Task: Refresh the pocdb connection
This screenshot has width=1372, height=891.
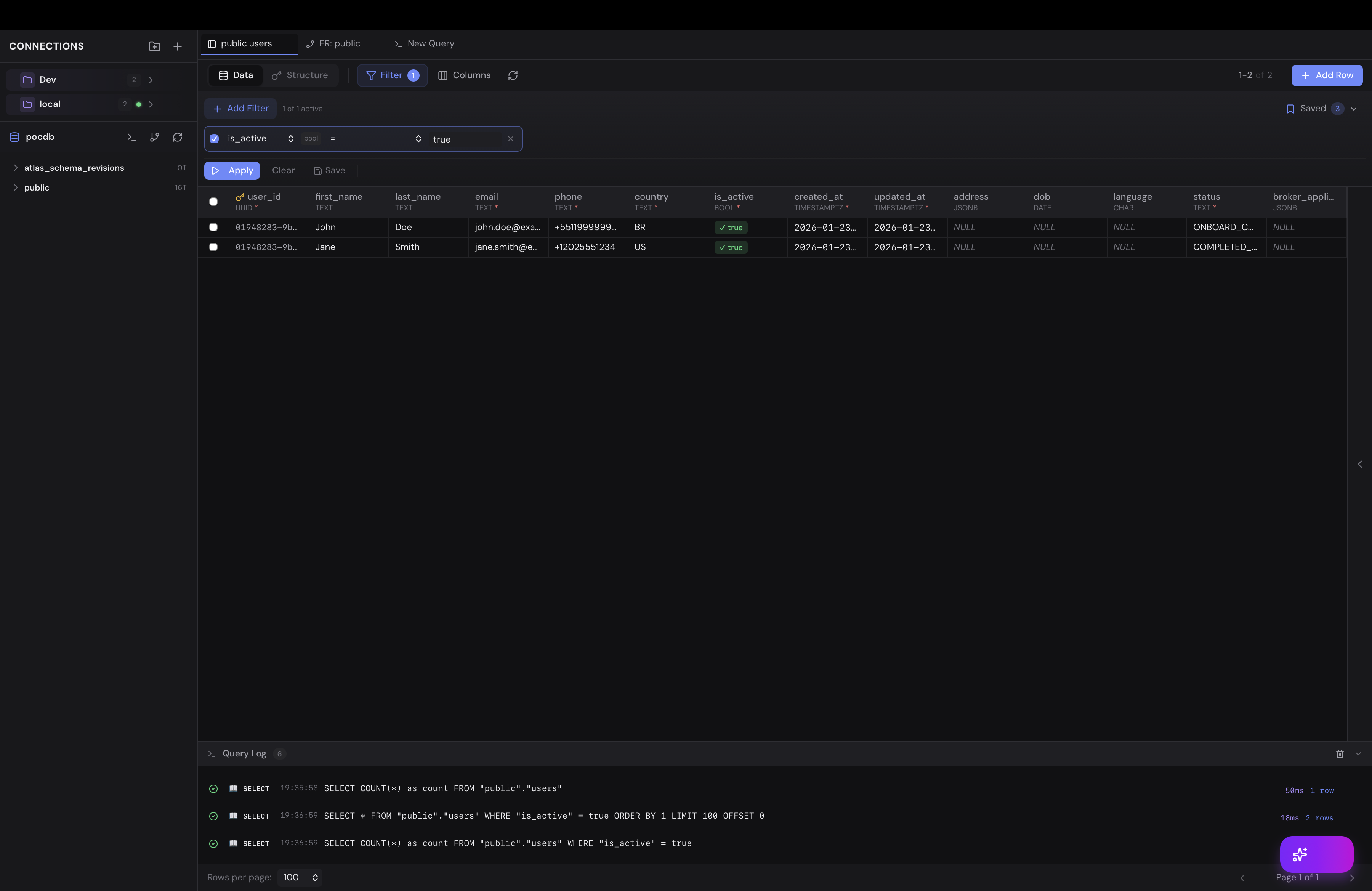Action: click(x=178, y=137)
